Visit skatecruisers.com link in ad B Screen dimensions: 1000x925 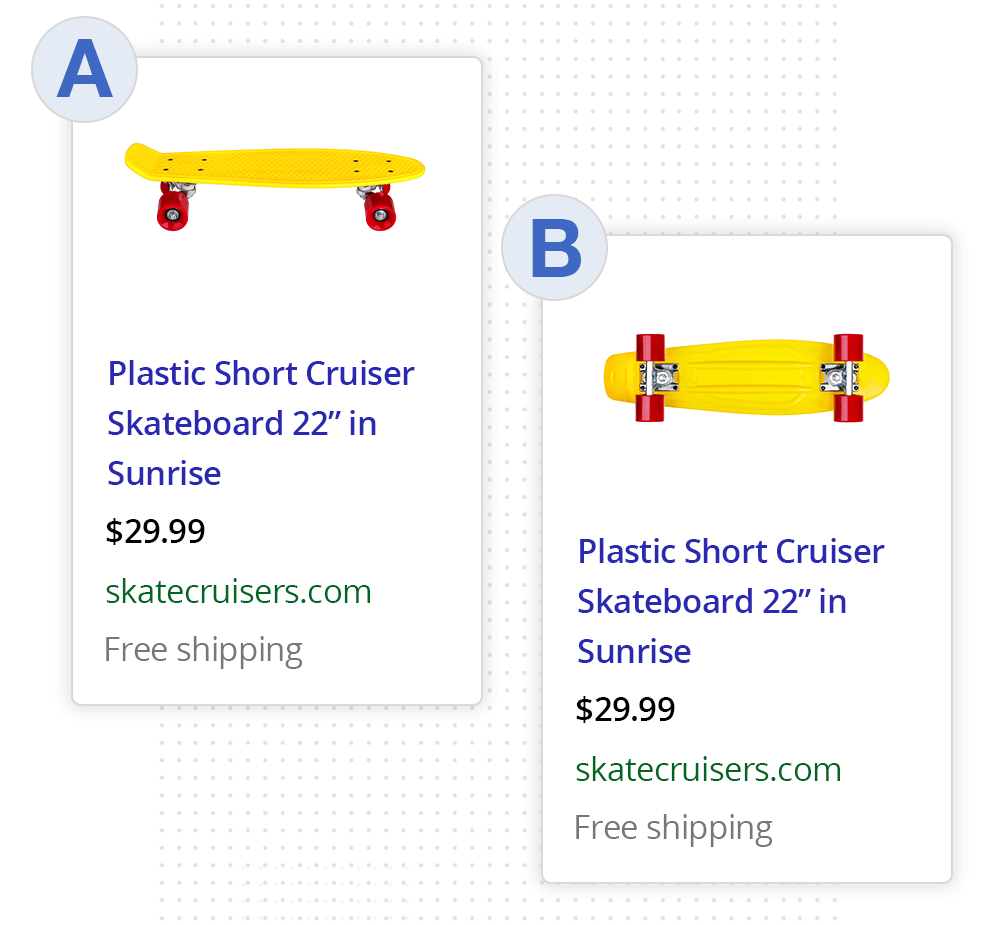pos(709,769)
